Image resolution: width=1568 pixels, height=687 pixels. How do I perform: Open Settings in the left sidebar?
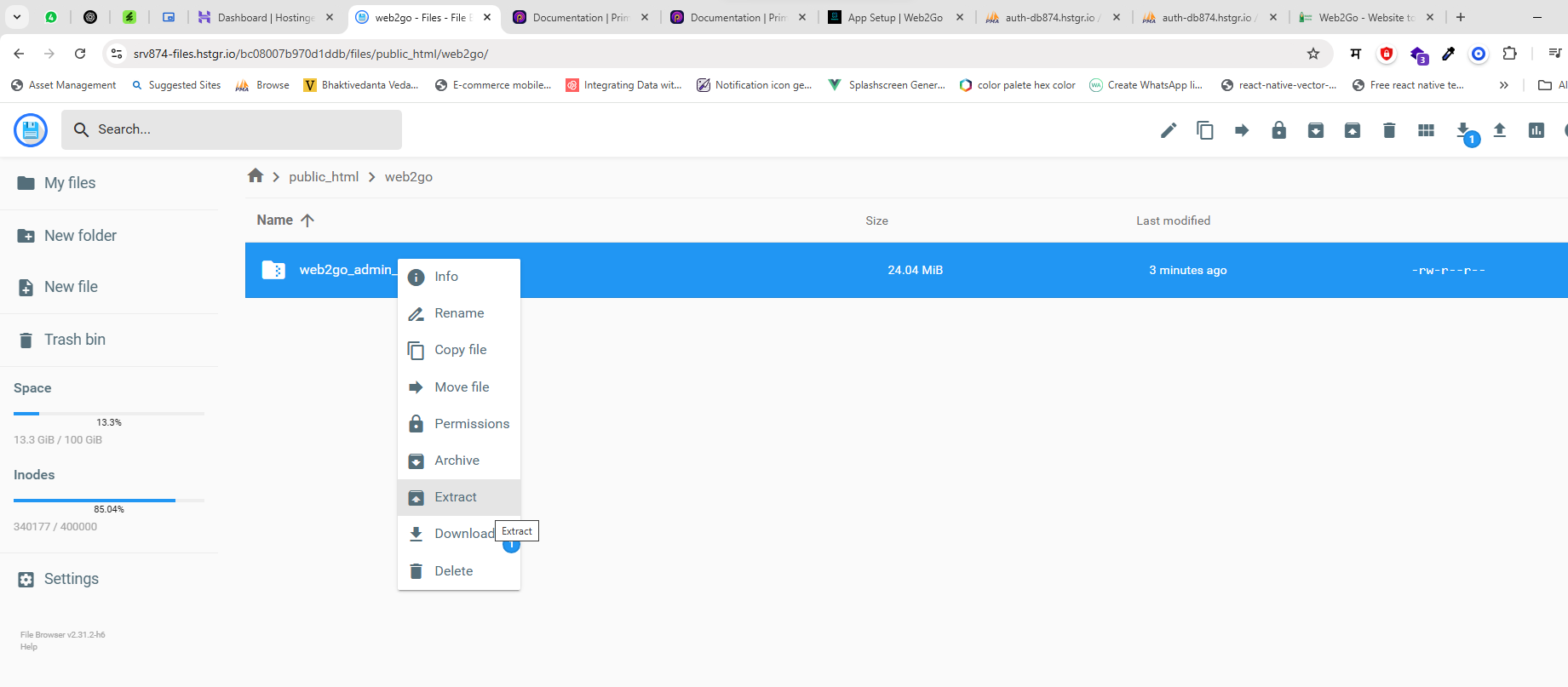(x=71, y=579)
